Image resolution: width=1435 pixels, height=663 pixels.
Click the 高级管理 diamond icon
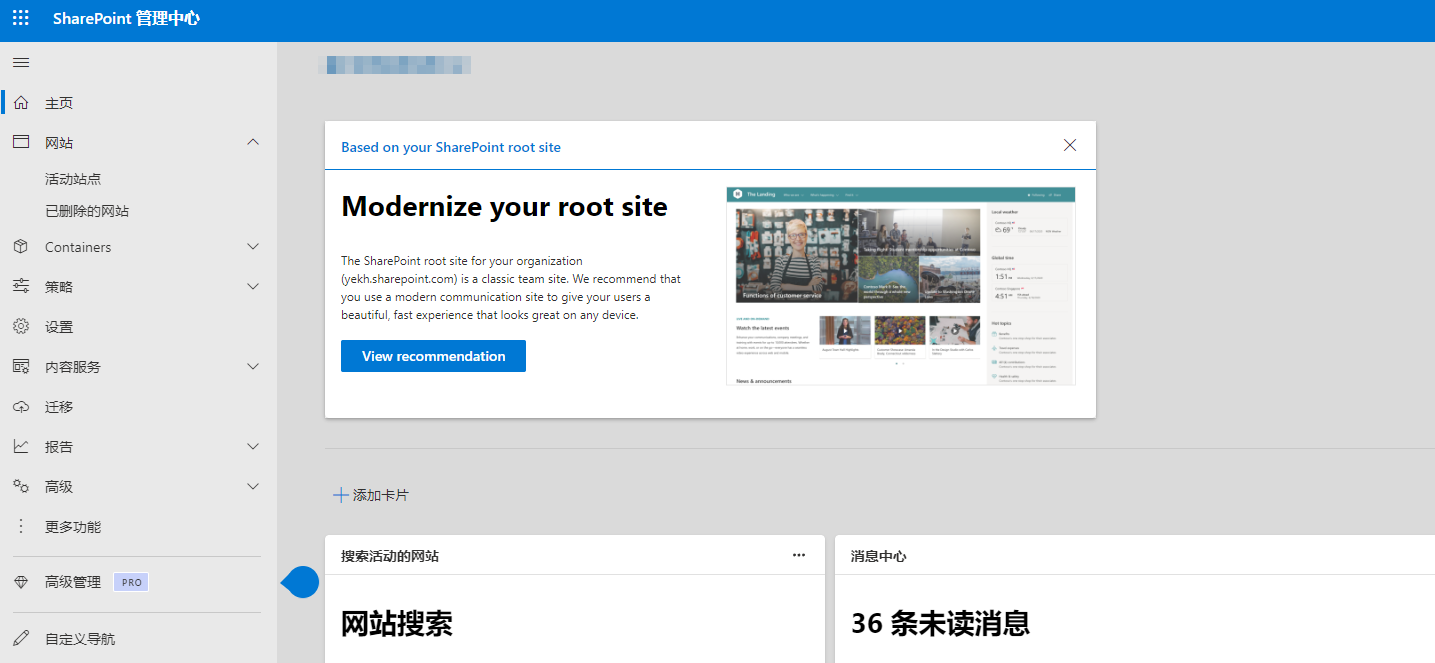(x=21, y=582)
